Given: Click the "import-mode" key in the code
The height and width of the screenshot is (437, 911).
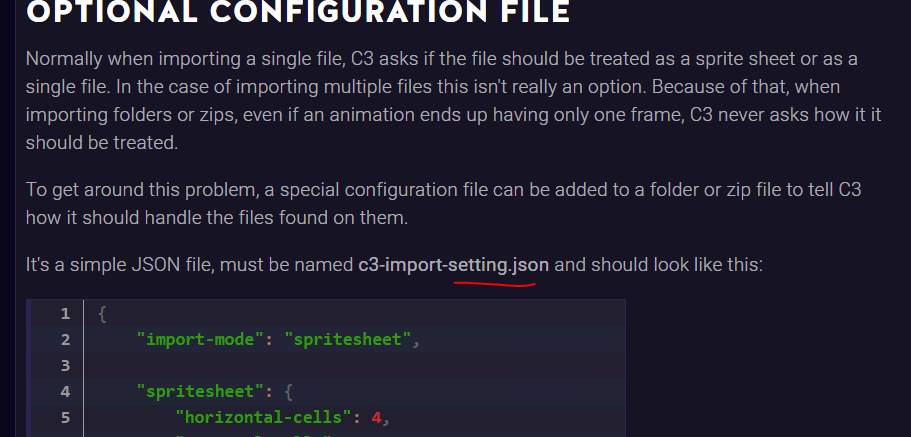Looking at the screenshot, I should point(200,339).
